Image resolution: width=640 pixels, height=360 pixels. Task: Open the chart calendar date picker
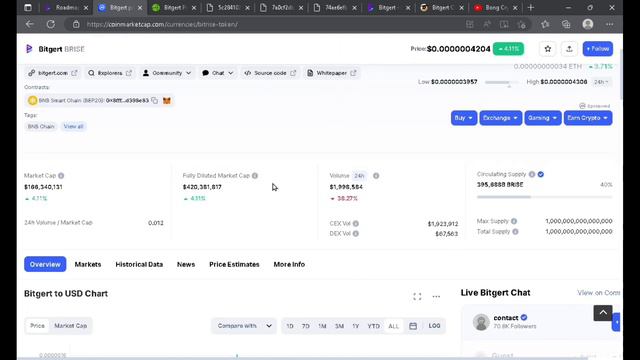pyautogui.click(x=413, y=326)
